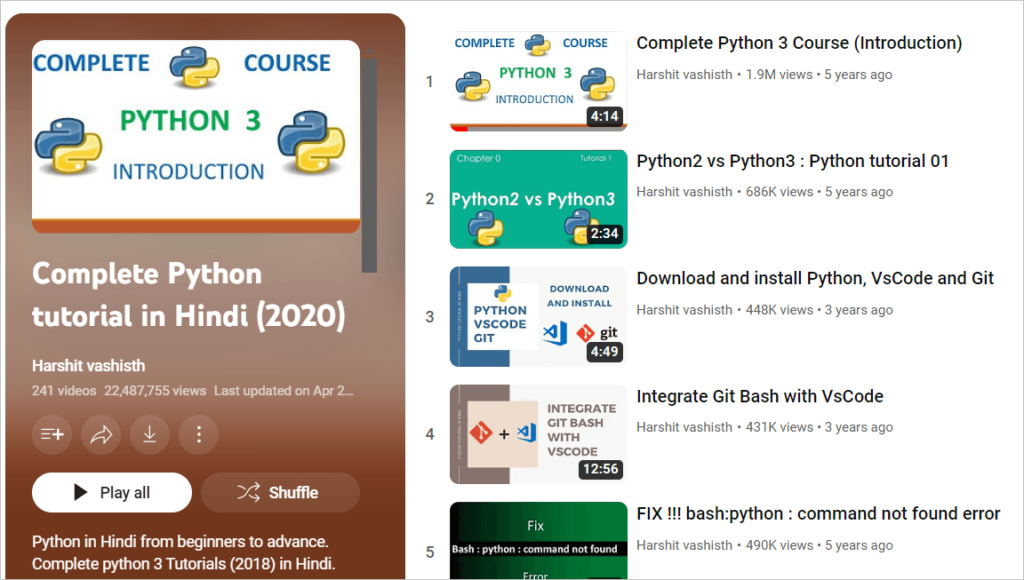Share the playlist

[x=100, y=434]
